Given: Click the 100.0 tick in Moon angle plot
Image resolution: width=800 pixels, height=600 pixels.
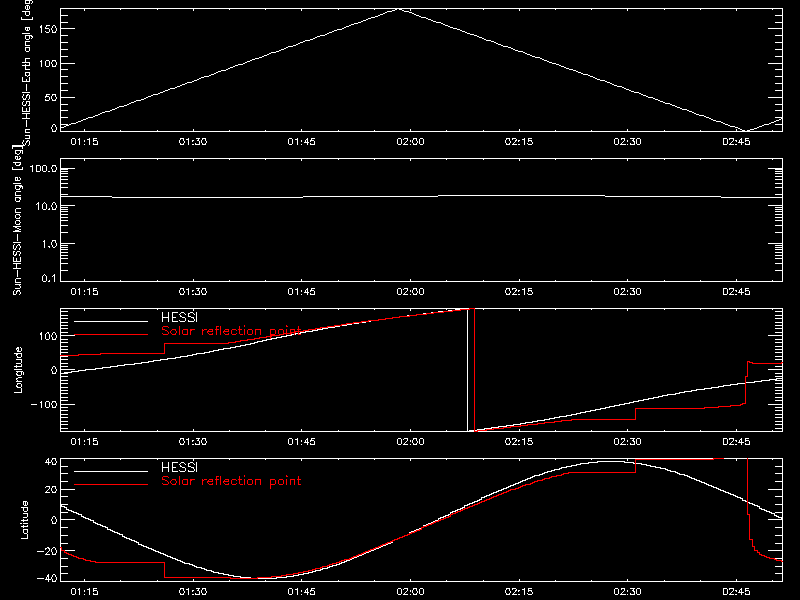Looking at the screenshot, I should coord(43,169).
